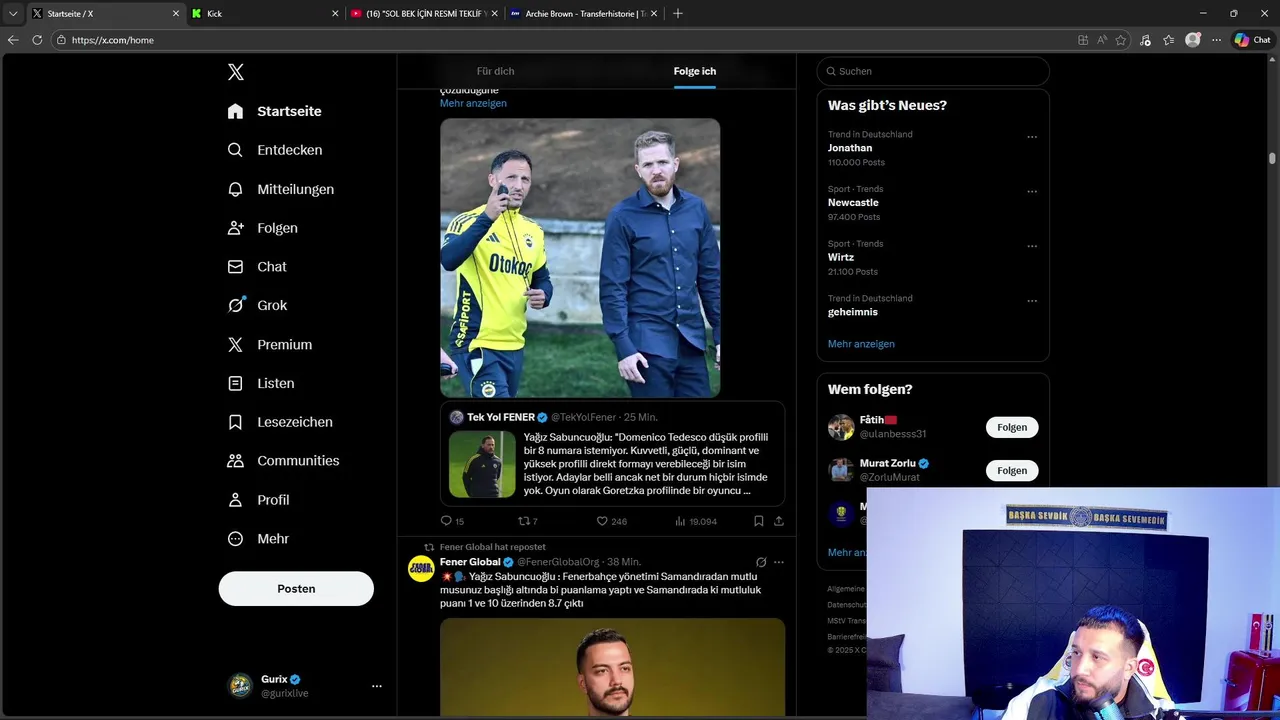Open more options for Fener Global post

click(779, 562)
